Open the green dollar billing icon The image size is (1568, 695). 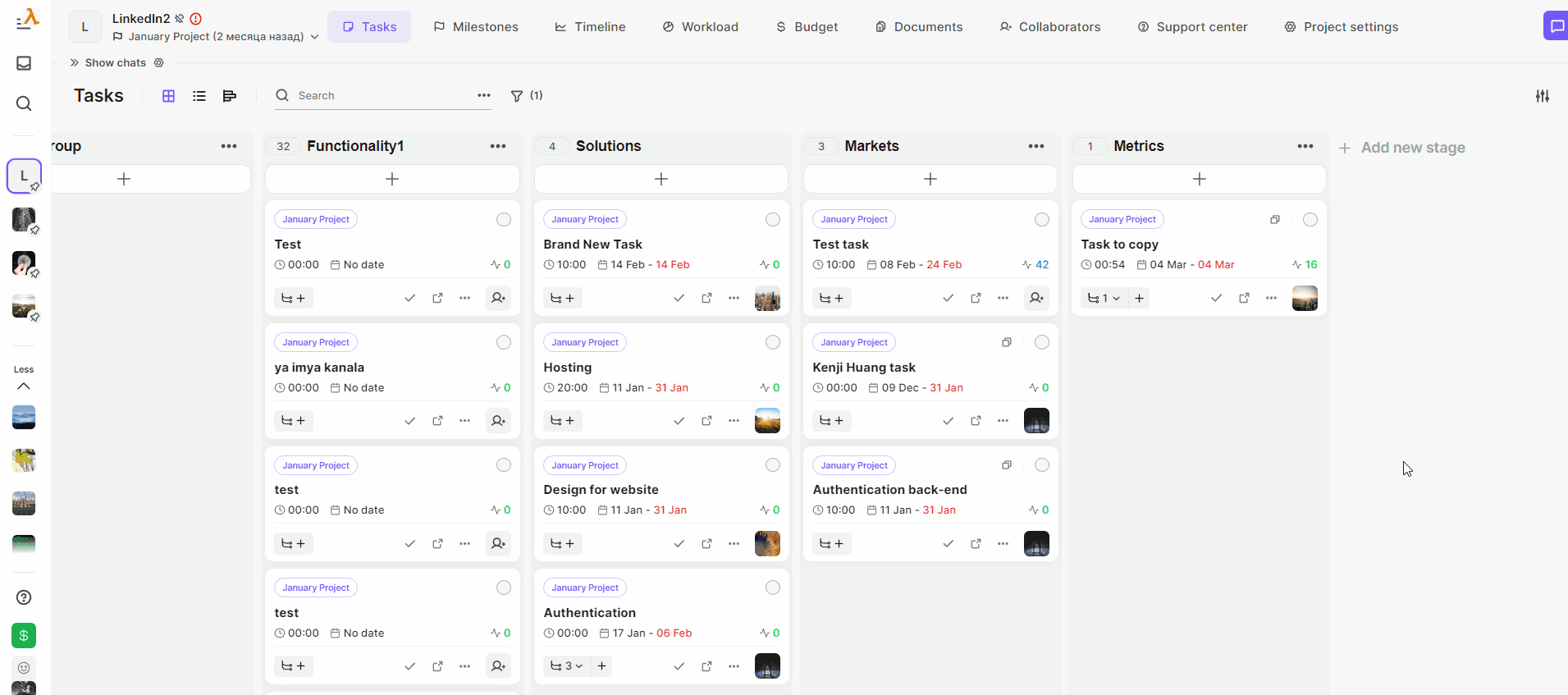coord(24,635)
